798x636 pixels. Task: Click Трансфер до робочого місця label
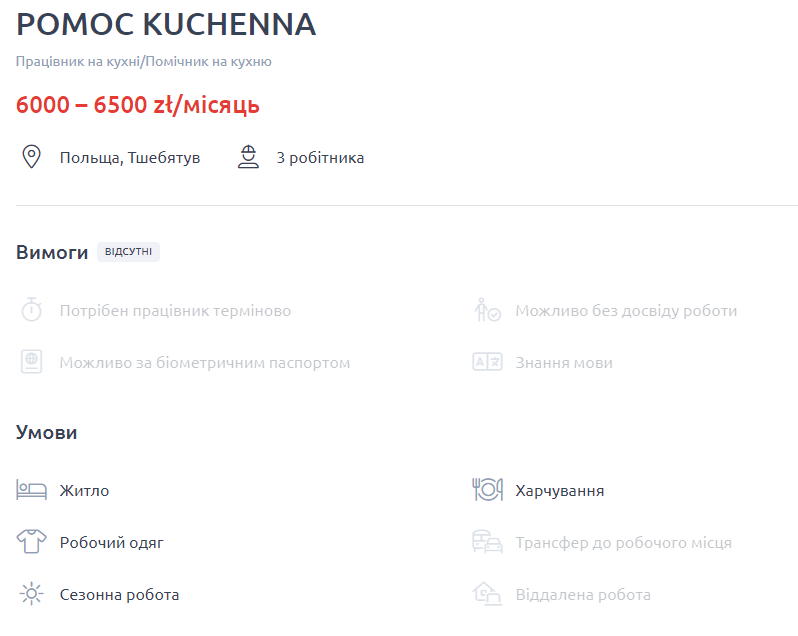(x=624, y=543)
